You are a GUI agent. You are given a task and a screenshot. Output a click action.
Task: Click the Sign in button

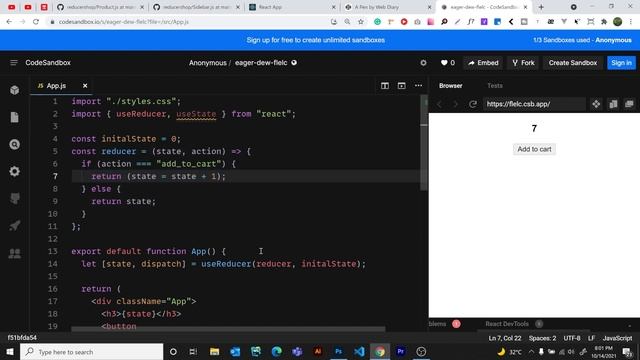pyautogui.click(x=621, y=63)
